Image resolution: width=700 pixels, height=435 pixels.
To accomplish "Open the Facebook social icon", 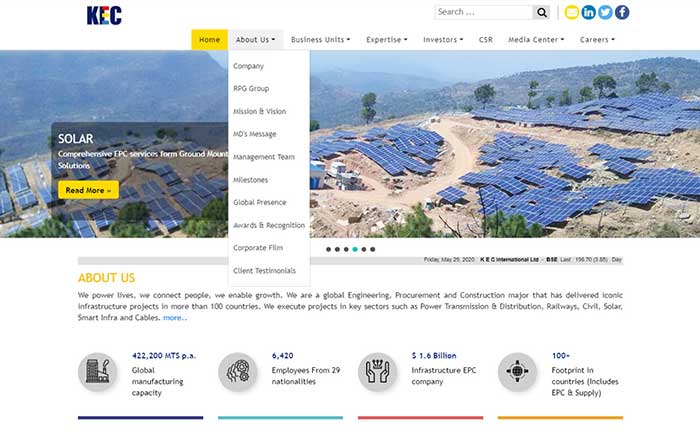I will click(622, 12).
